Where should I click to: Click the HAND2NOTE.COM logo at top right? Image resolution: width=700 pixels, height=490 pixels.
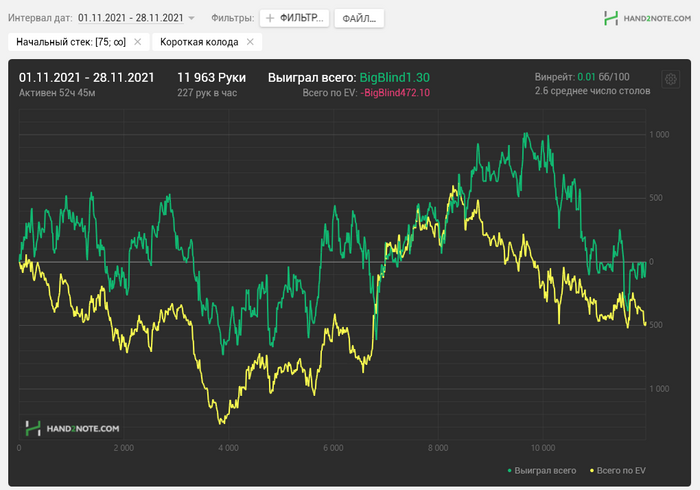[x=647, y=18]
